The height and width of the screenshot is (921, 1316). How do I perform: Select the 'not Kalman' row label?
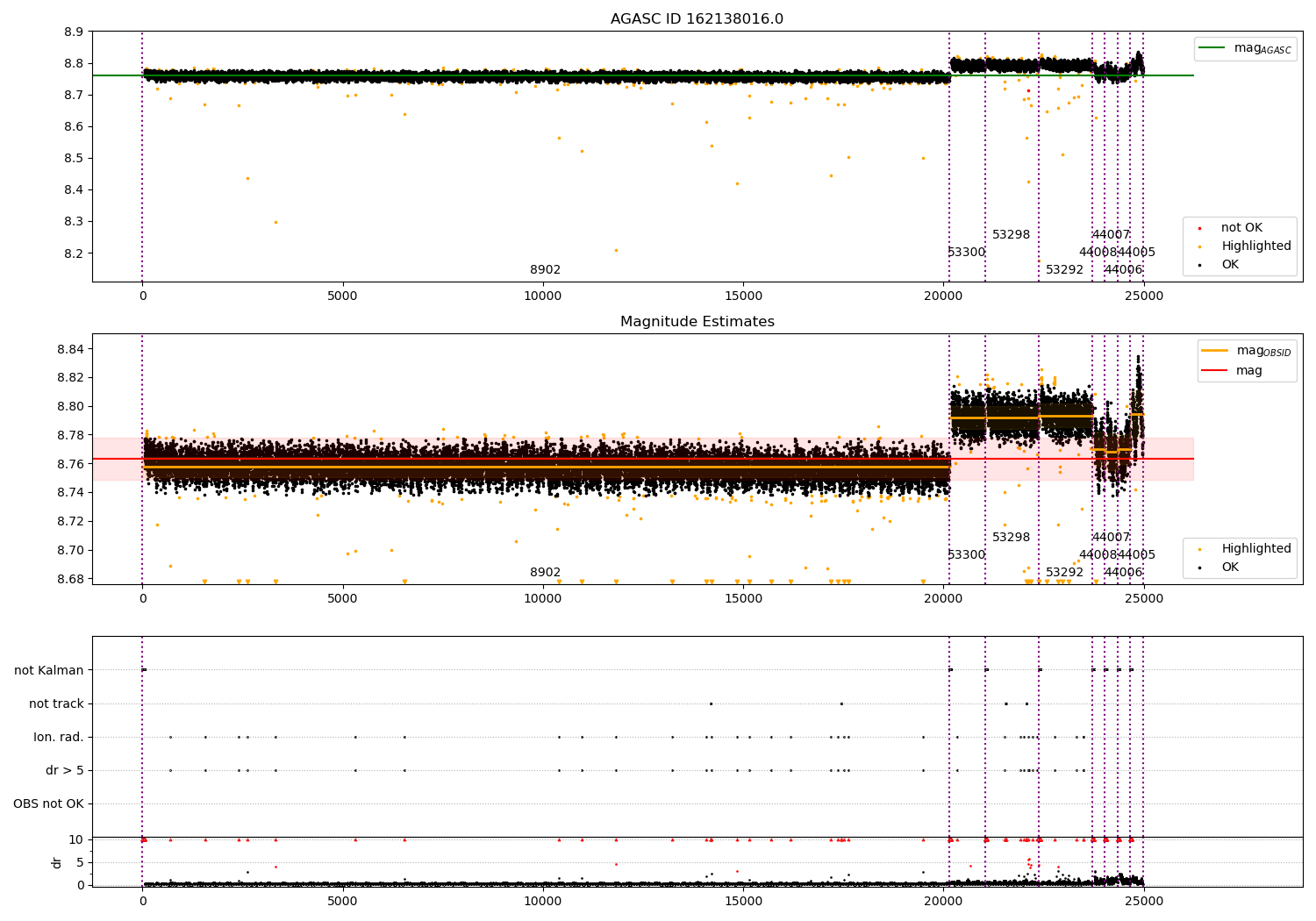tap(49, 671)
